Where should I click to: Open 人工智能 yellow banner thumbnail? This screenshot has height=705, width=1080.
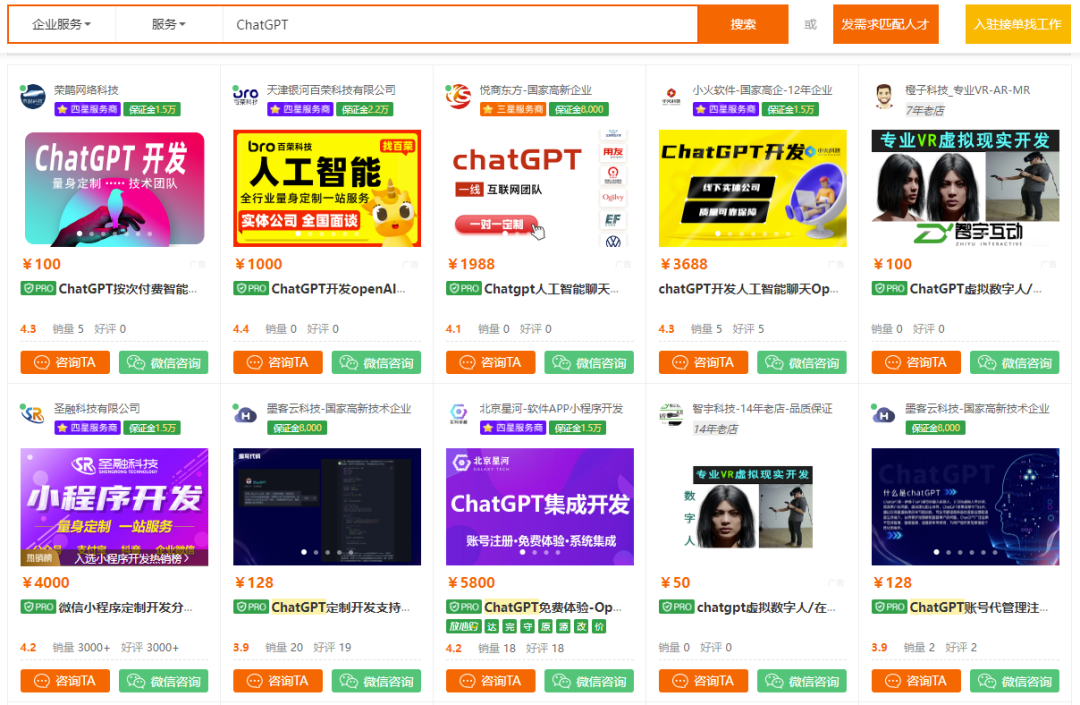(x=327, y=188)
